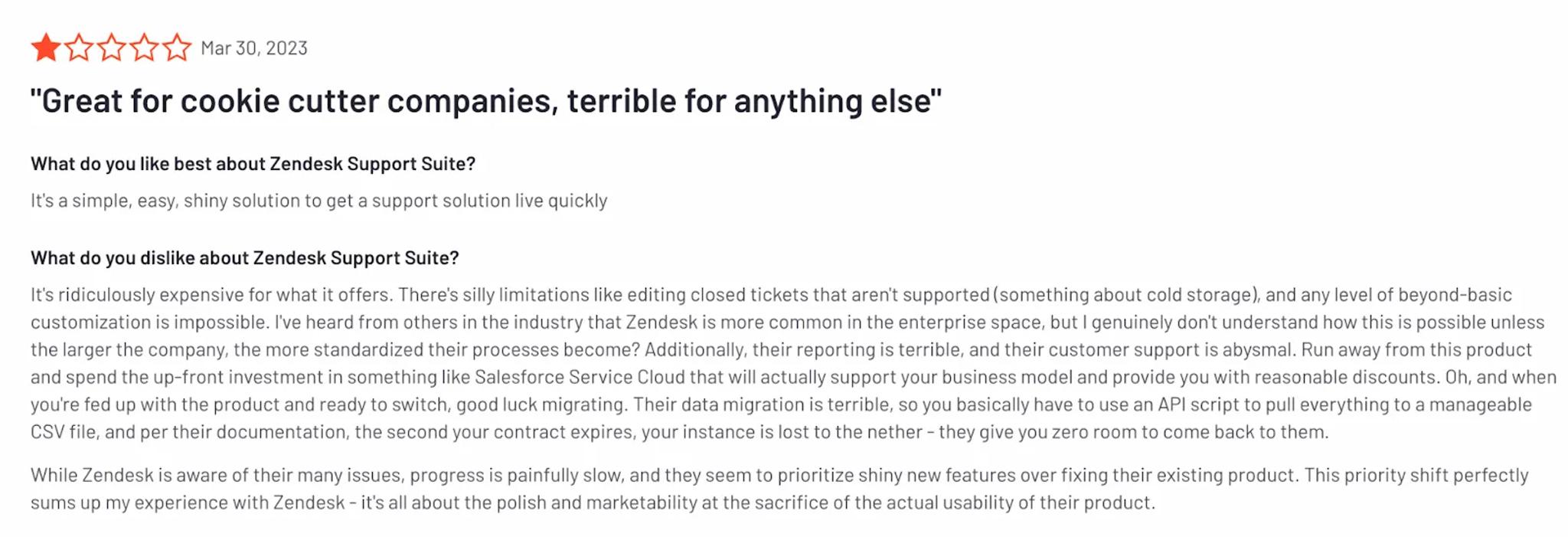The height and width of the screenshot is (537, 1568).
Task: Click the phrase "API script" in review
Action: pyautogui.click(x=1200, y=404)
